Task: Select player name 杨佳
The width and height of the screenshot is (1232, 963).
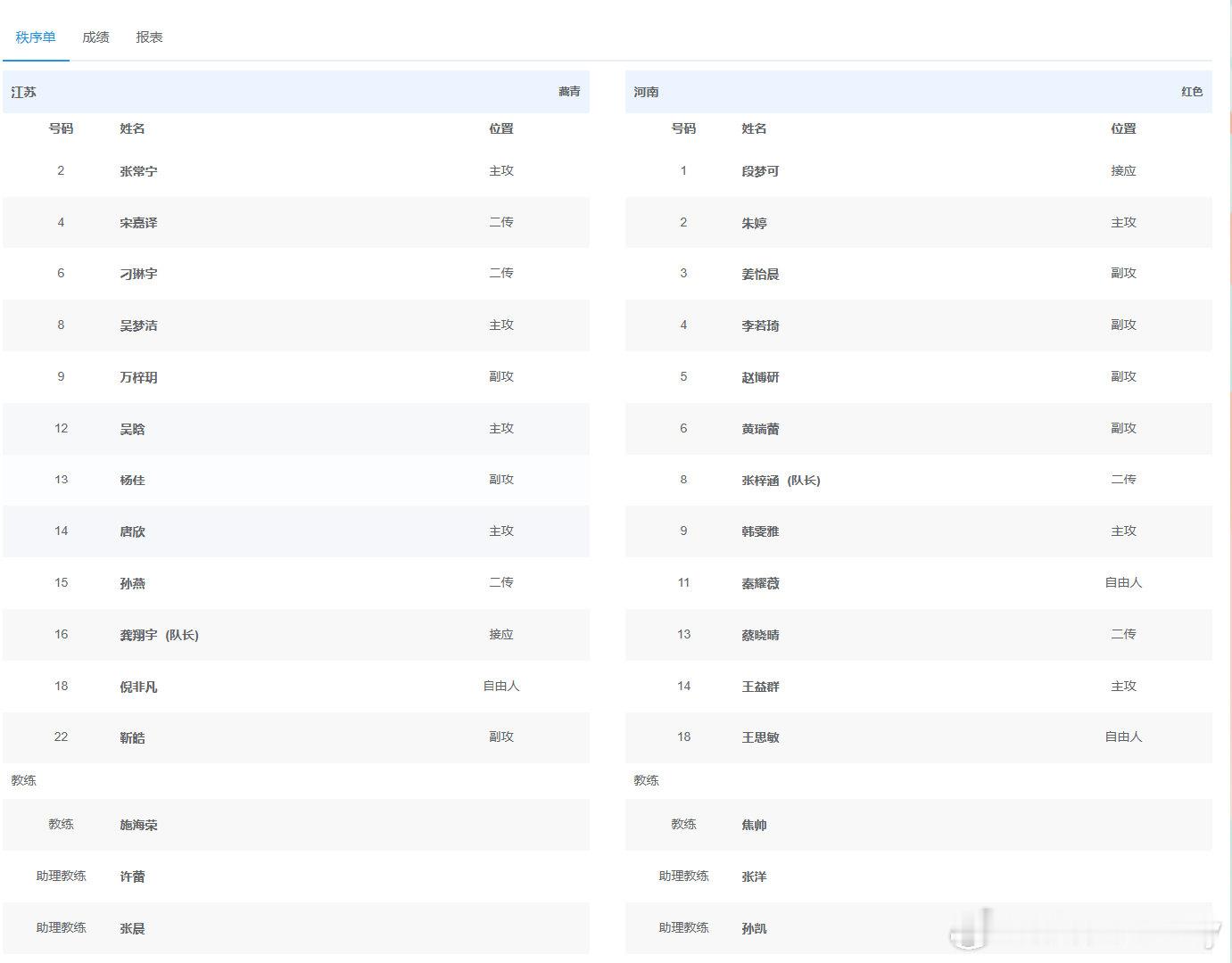Action: click(132, 480)
